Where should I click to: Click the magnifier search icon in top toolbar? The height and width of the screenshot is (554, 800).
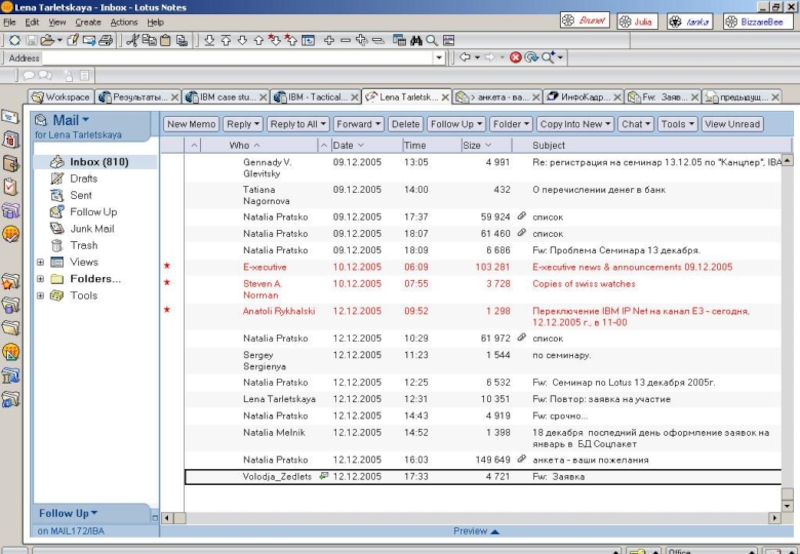coord(431,40)
